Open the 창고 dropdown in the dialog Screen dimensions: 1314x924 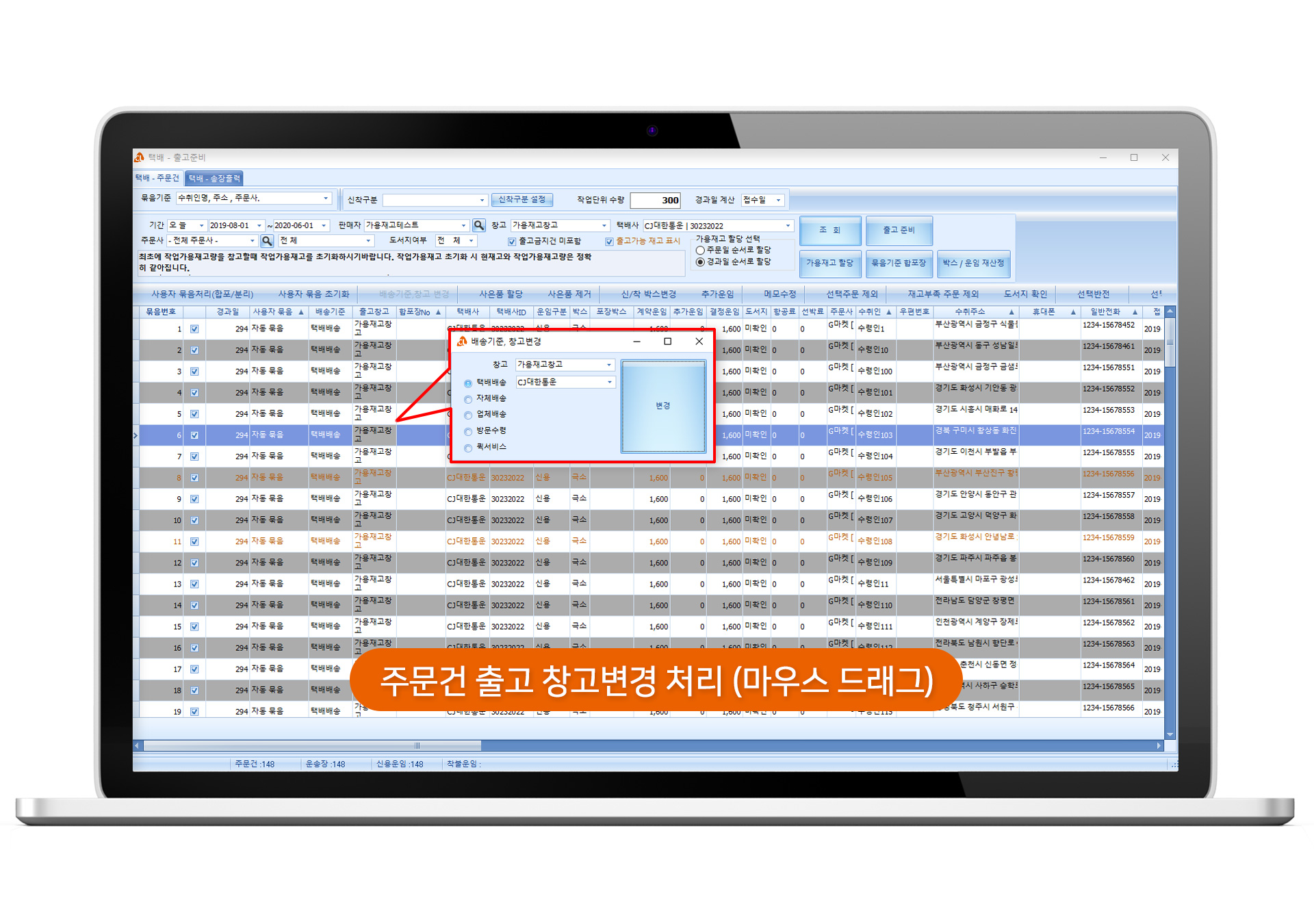pos(608,365)
